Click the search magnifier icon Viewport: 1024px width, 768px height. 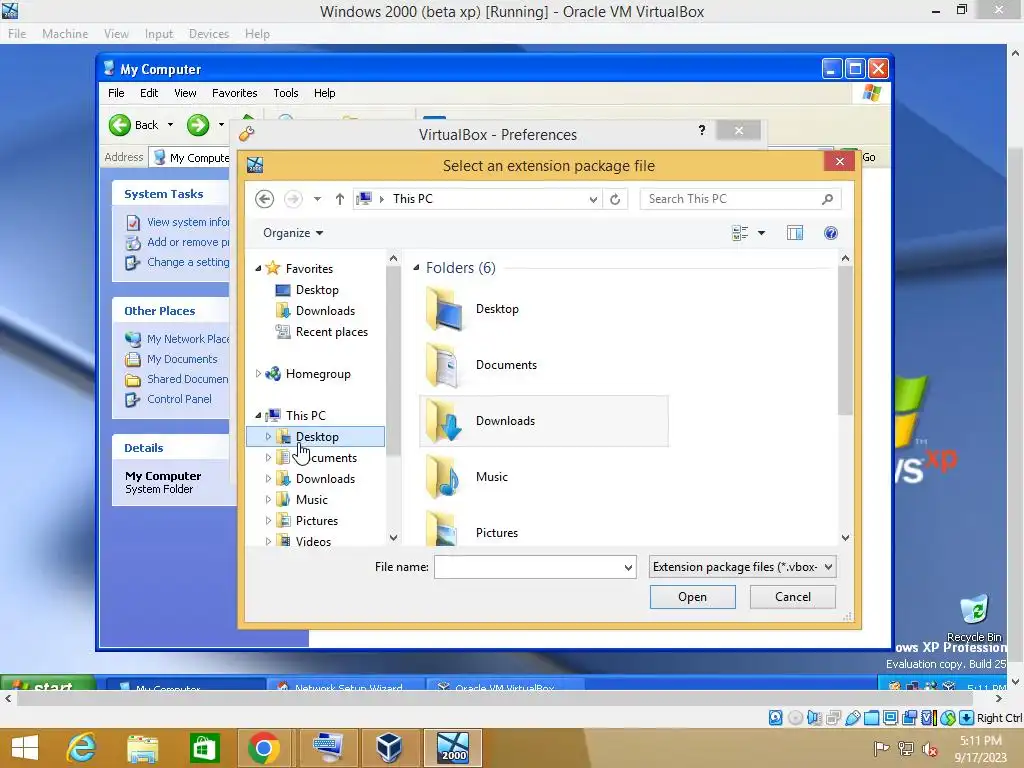coord(827,199)
